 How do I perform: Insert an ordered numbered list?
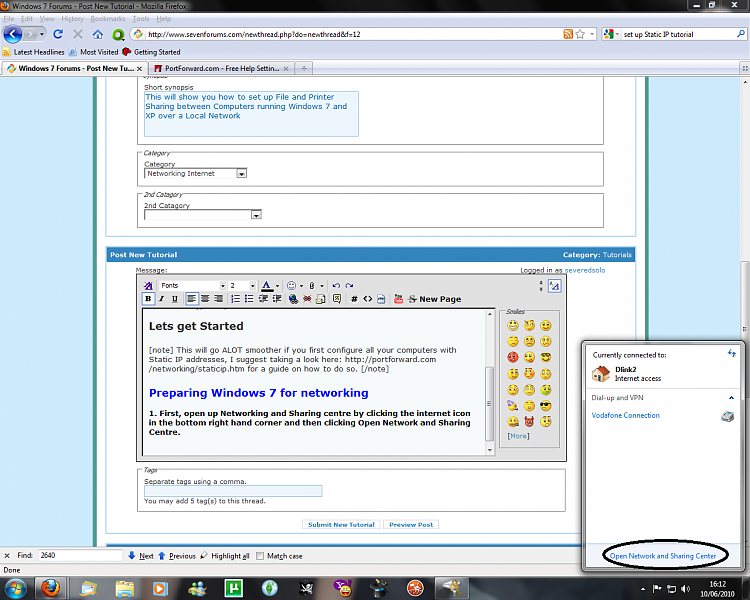pos(235,299)
